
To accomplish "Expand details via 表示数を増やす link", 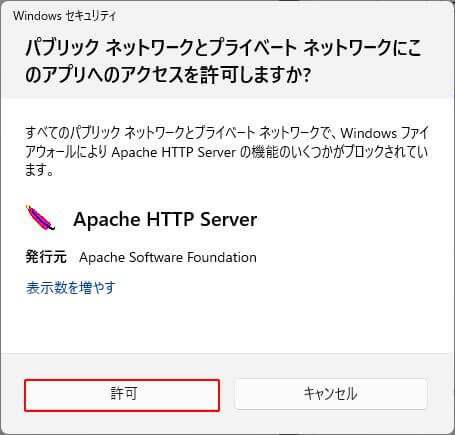I will point(71,288).
